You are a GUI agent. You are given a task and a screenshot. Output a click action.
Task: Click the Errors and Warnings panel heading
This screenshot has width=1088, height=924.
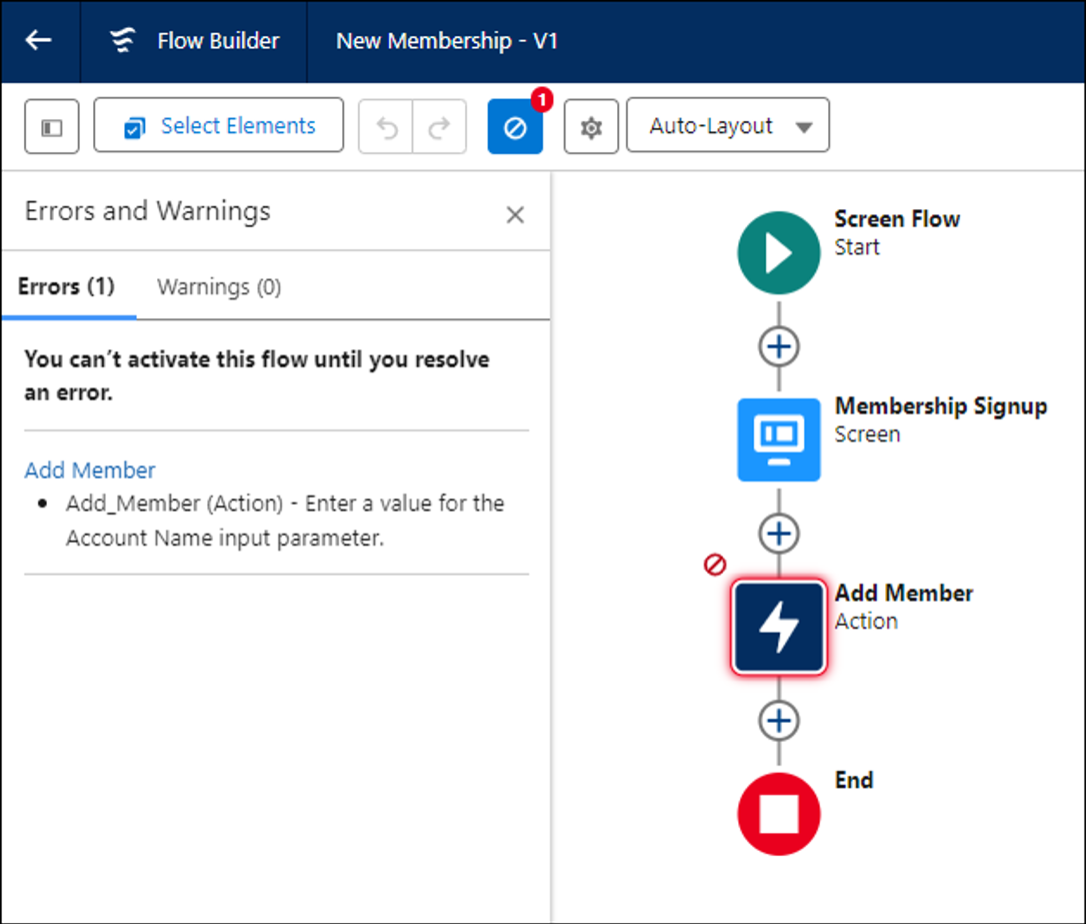[x=148, y=212]
